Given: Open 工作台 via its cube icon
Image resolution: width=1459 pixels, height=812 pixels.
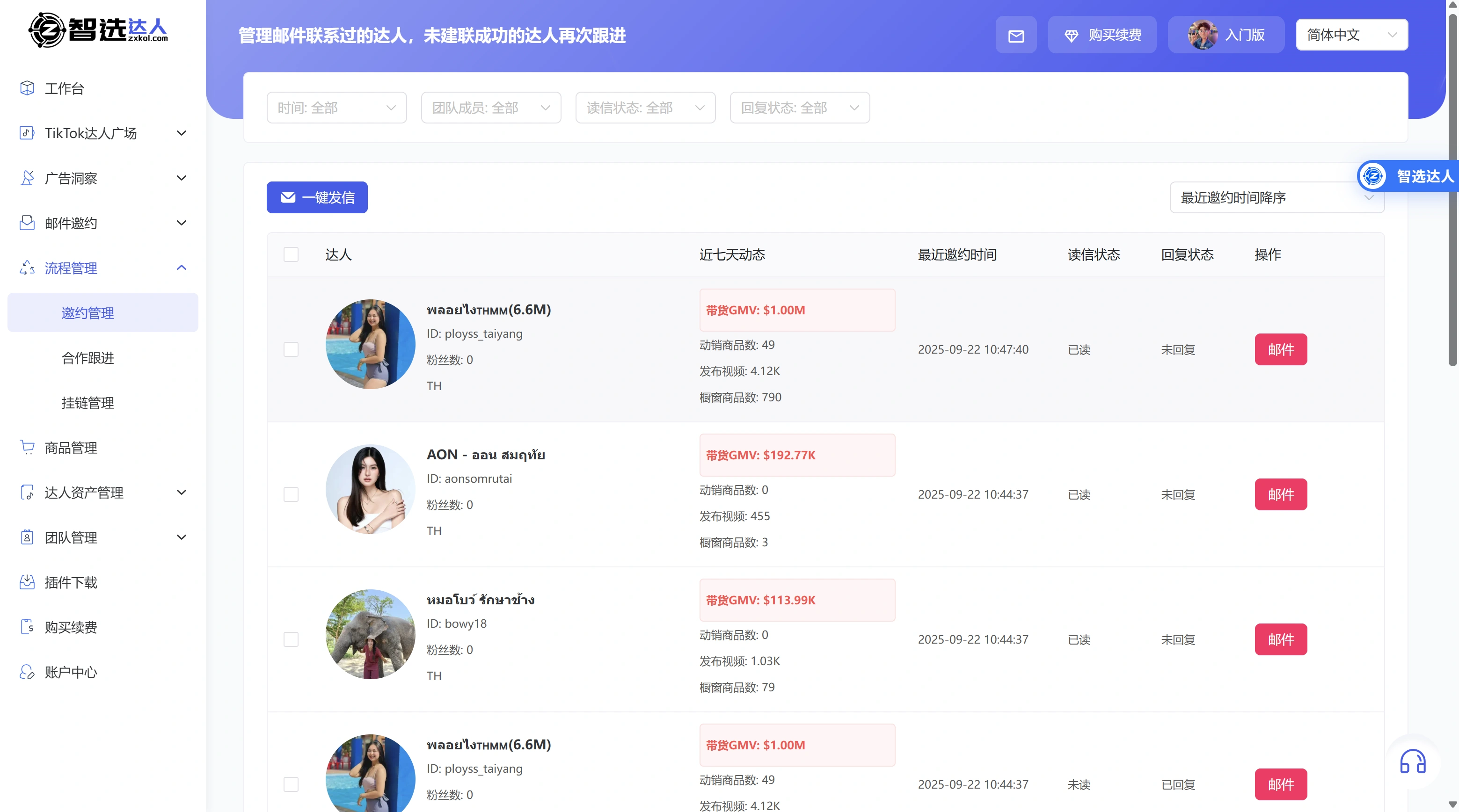Looking at the screenshot, I should (x=27, y=88).
